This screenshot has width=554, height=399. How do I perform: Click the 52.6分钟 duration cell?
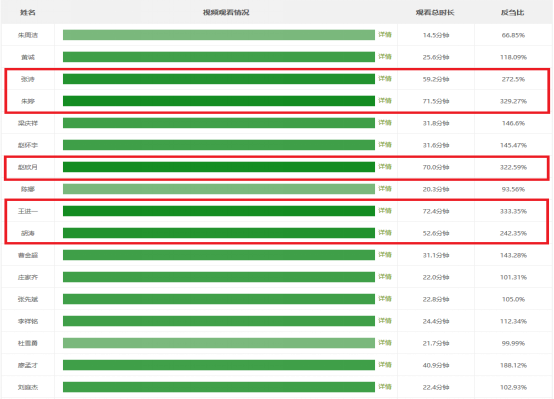(x=436, y=233)
